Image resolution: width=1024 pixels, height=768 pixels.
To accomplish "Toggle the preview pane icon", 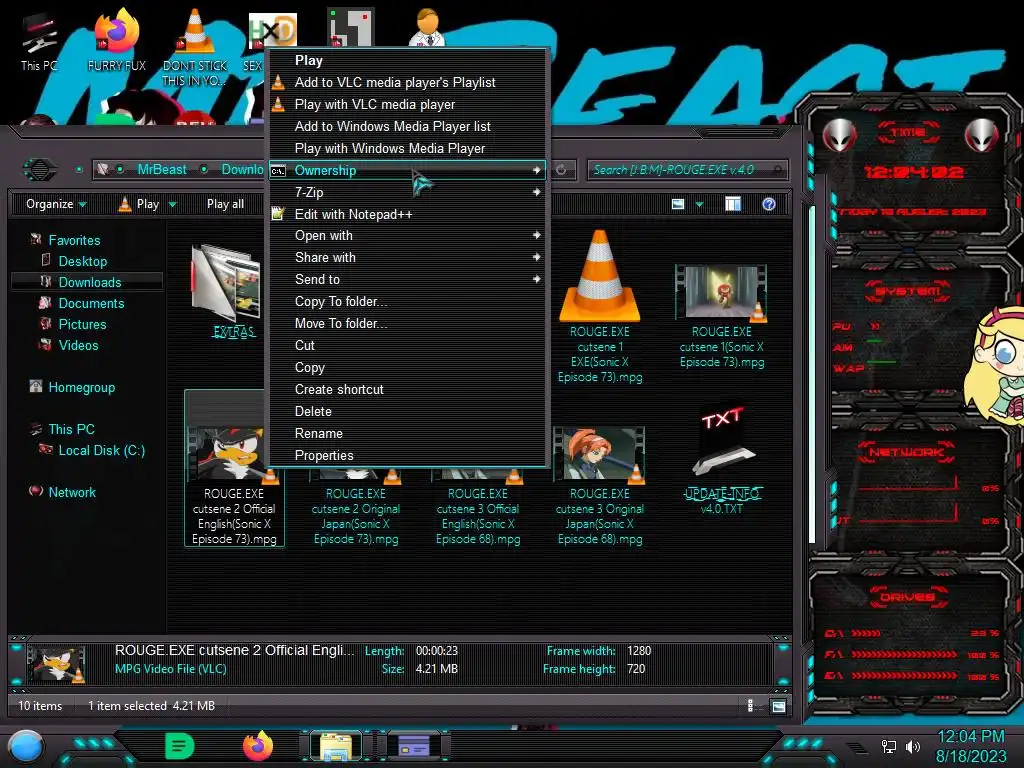I will [x=733, y=204].
